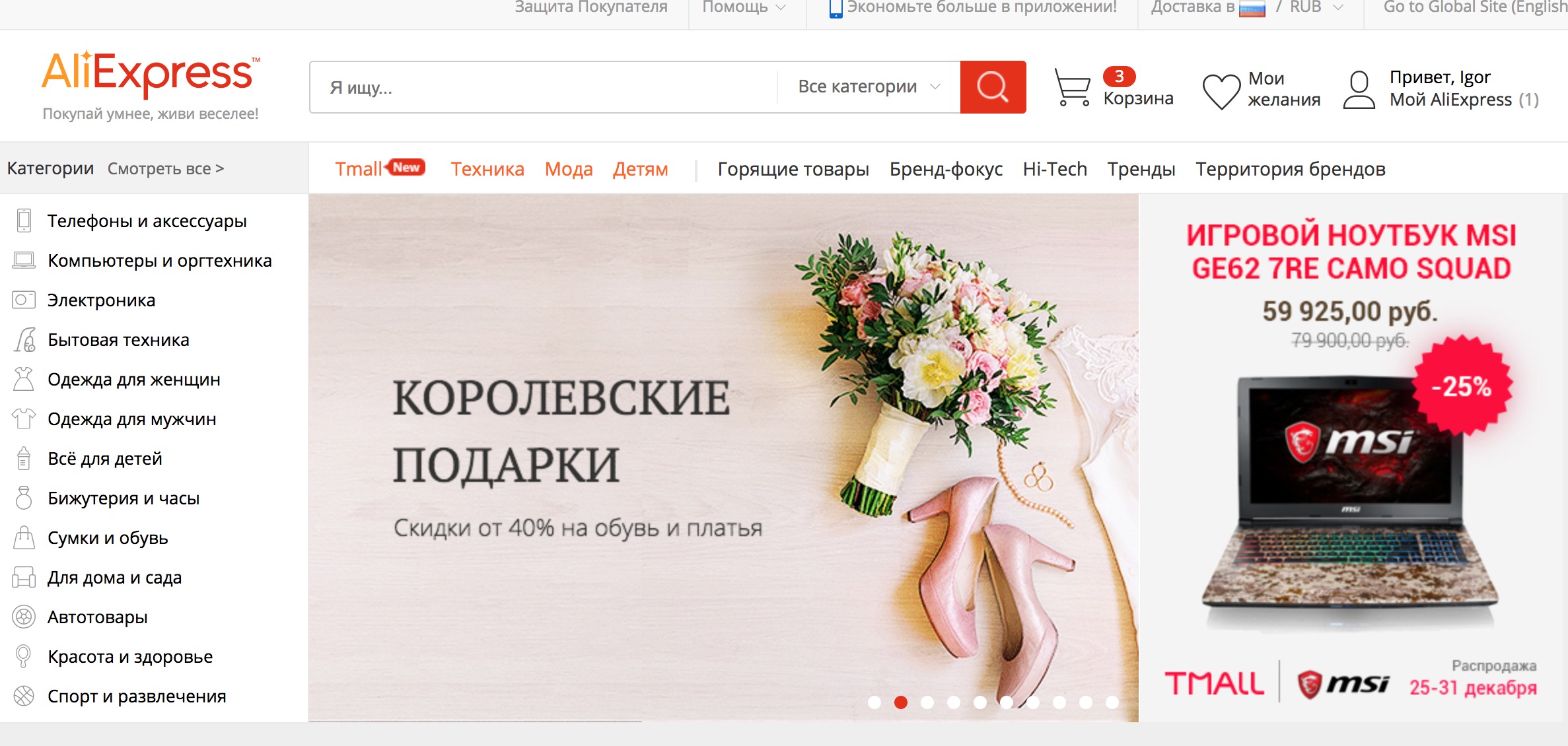Image resolution: width=1568 pixels, height=746 pixels.
Task: Click the mobile app phone icon in top bar
Action: [x=836, y=8]
